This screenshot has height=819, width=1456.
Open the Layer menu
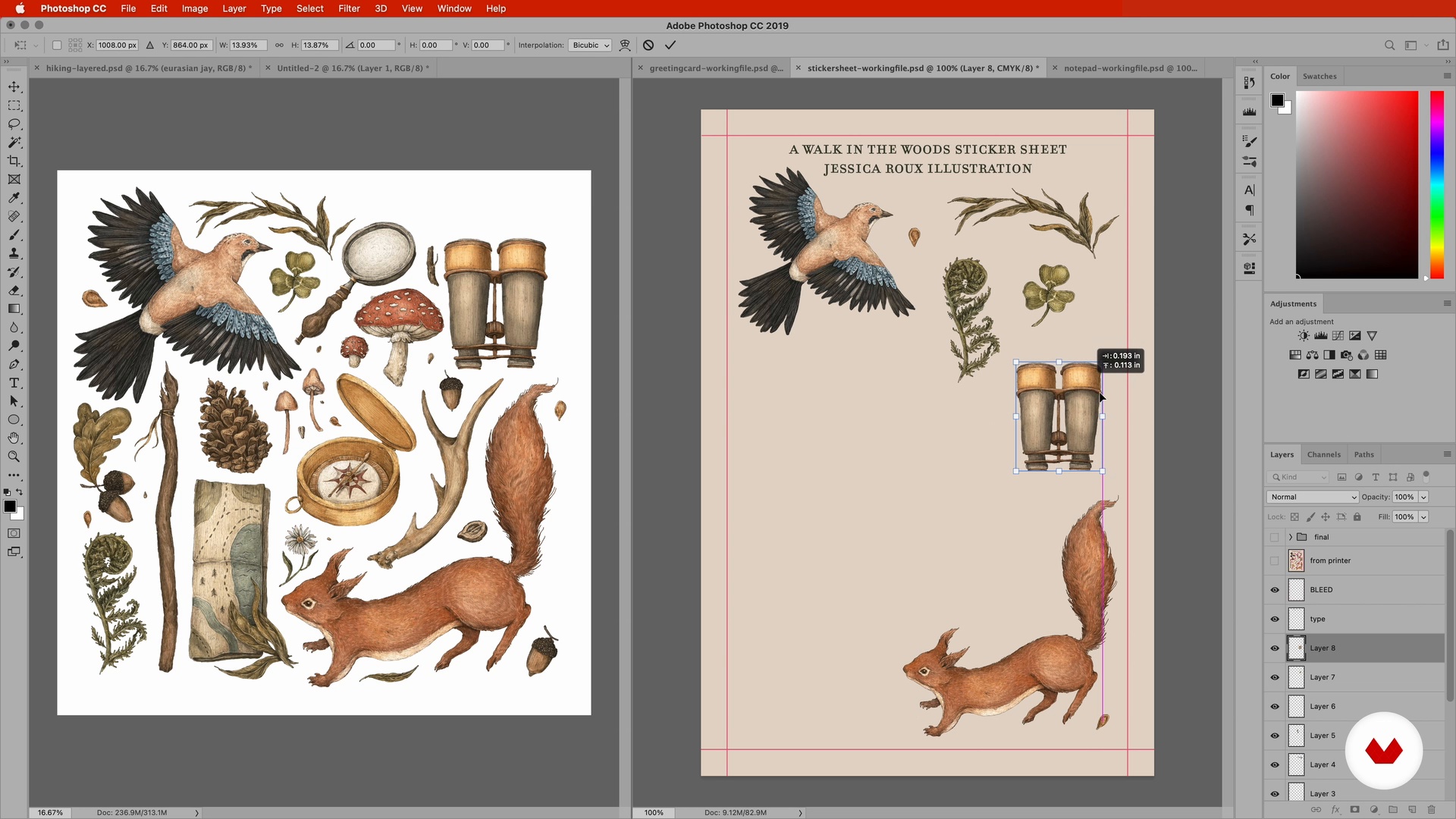[x=234, y=8]
